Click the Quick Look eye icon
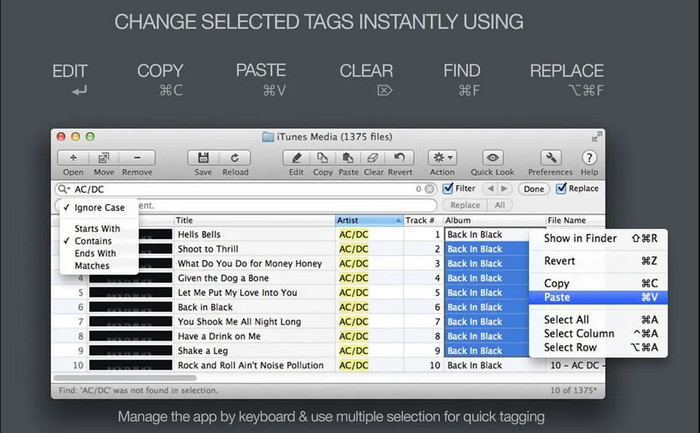The width and height of the screenshot is (700, 433). coord(492,158)
